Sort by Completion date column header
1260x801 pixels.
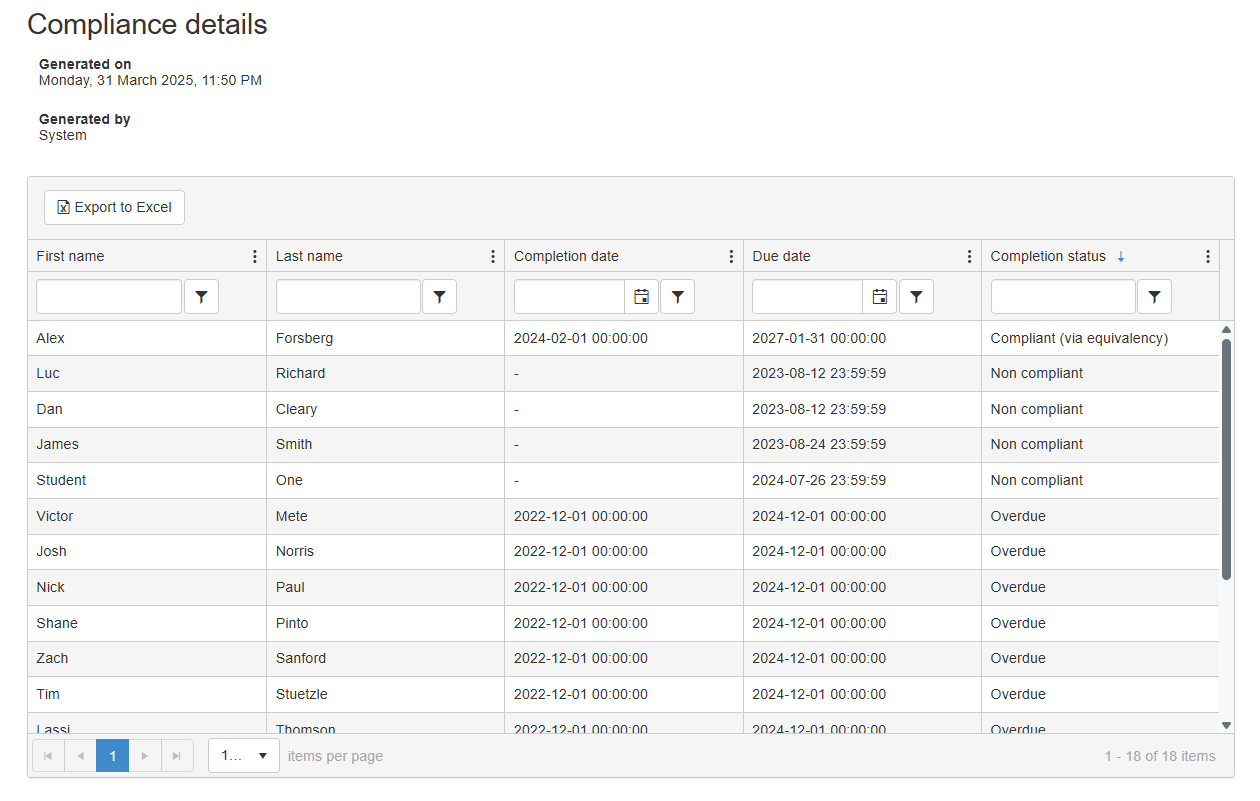(x=566, y=257)
